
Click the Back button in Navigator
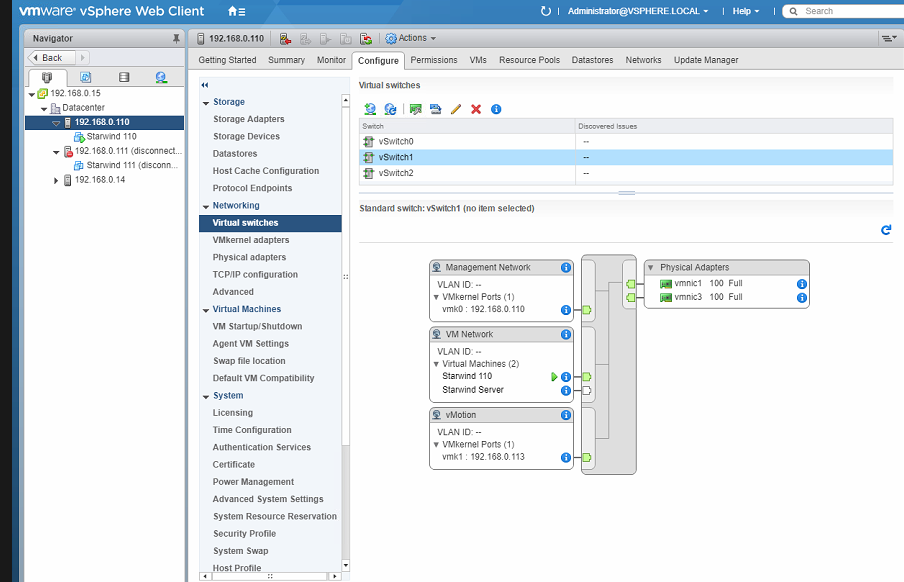pyautogui.click(x=52, y=58)
